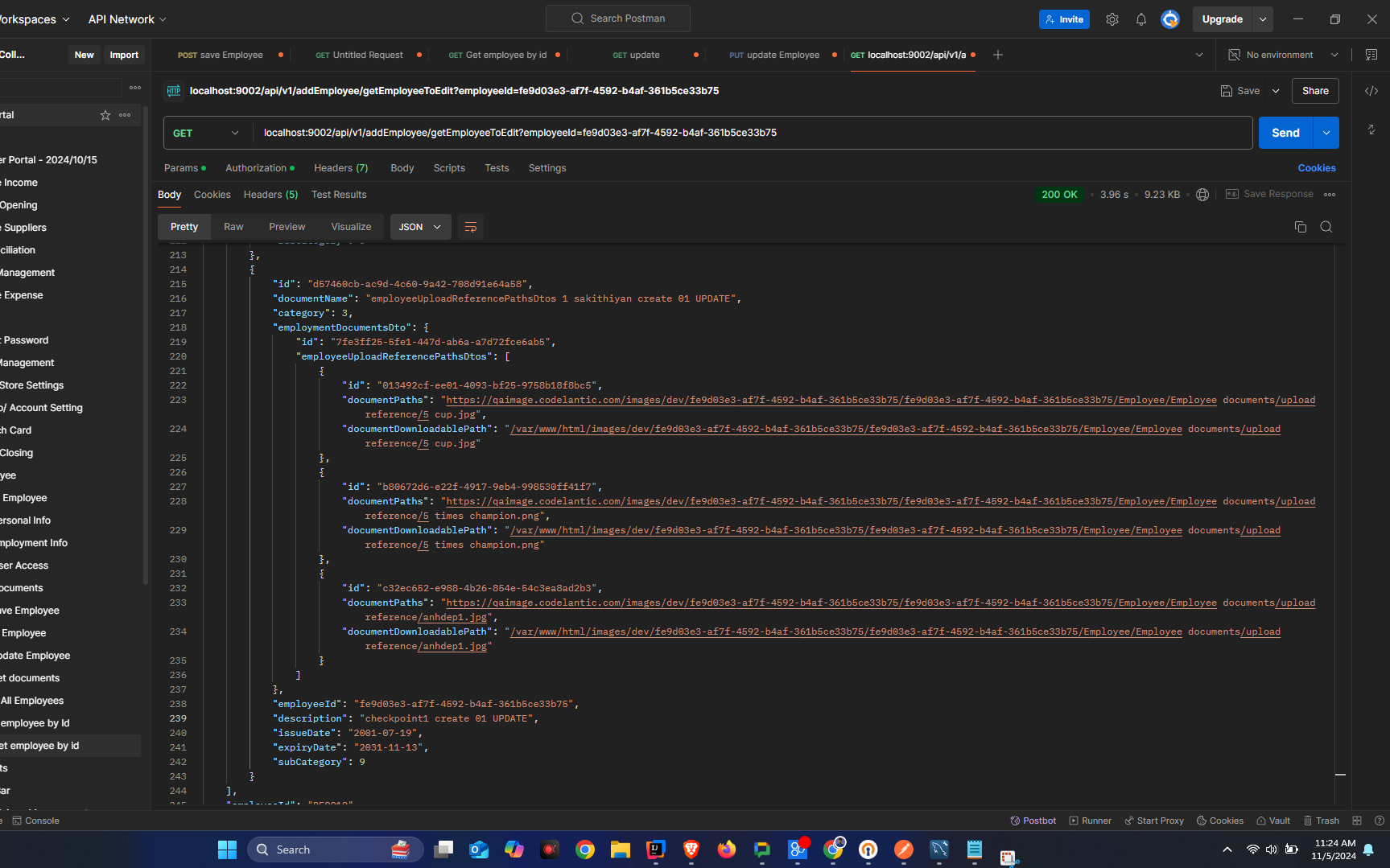Open the Send button dropdown arrow

(1326, 133)
